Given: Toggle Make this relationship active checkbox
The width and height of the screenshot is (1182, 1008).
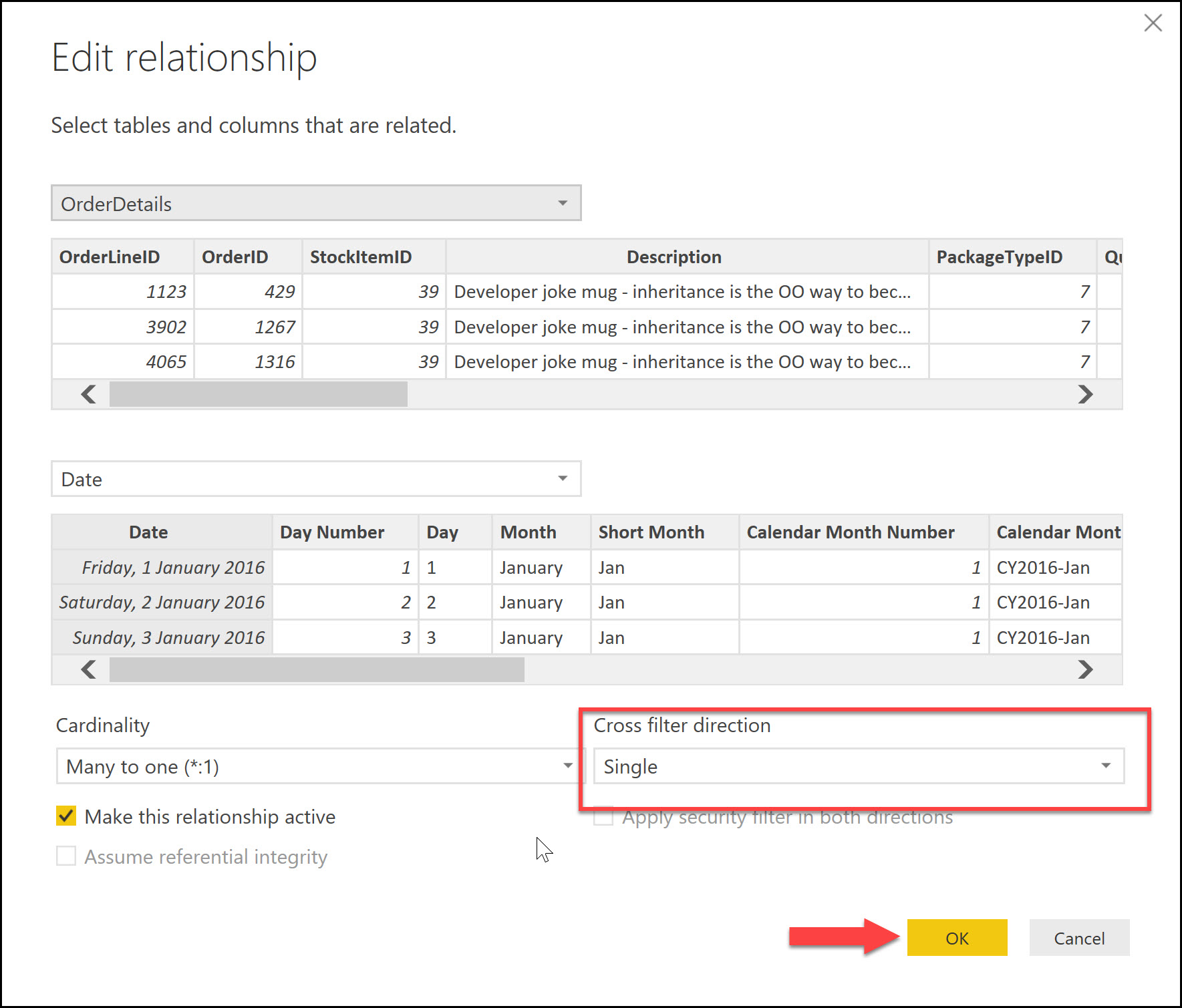Looking at the screenshot, I should 66,816.
